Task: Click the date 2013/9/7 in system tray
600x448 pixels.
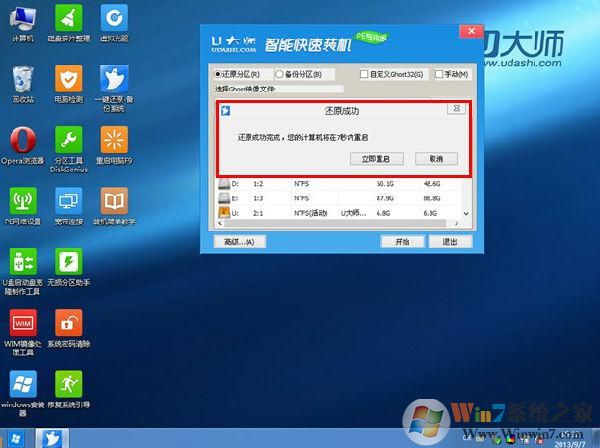Action: pyautogui.click(x=570, y=444)
